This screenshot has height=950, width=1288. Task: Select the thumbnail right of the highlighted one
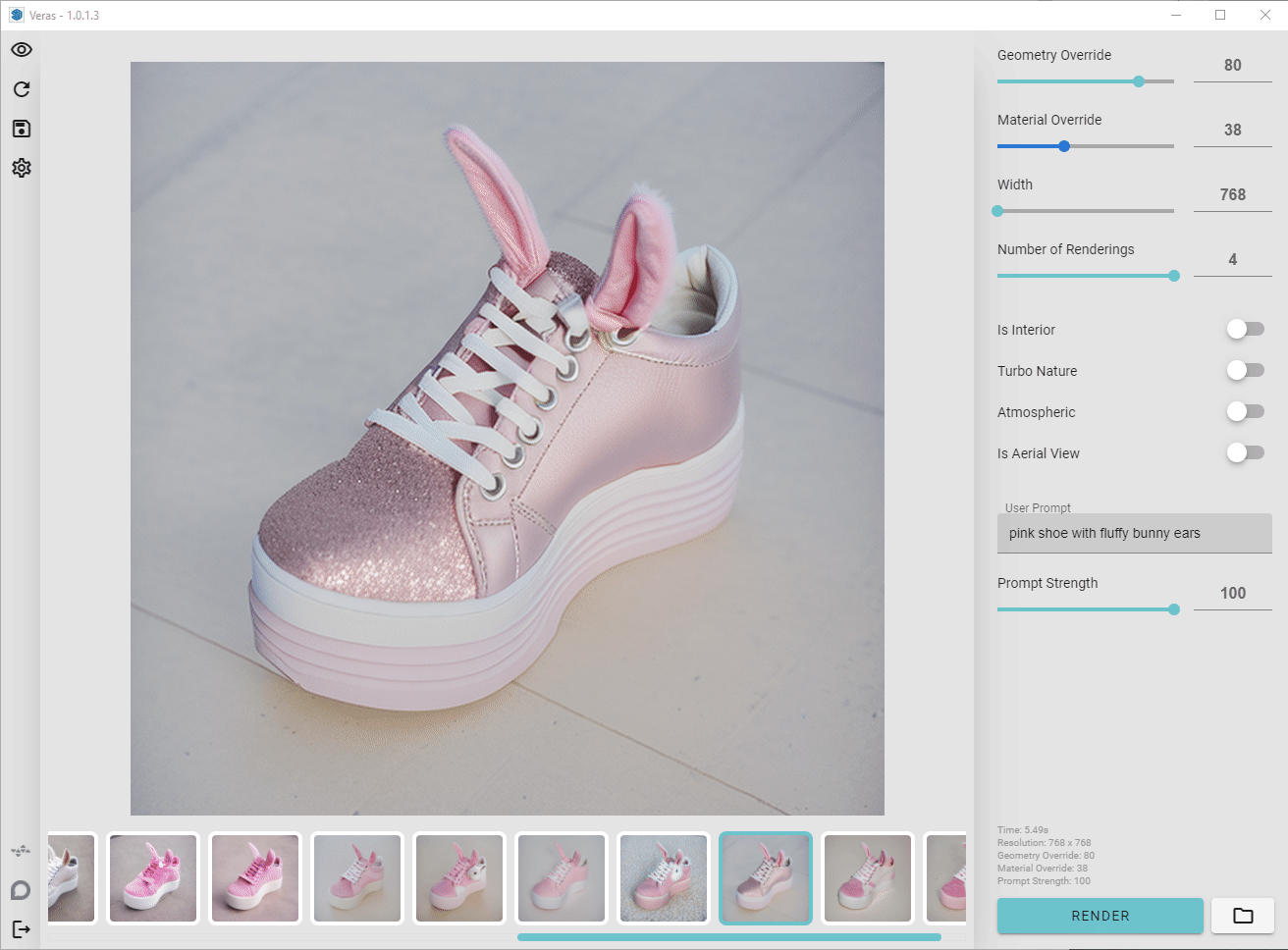868,878
